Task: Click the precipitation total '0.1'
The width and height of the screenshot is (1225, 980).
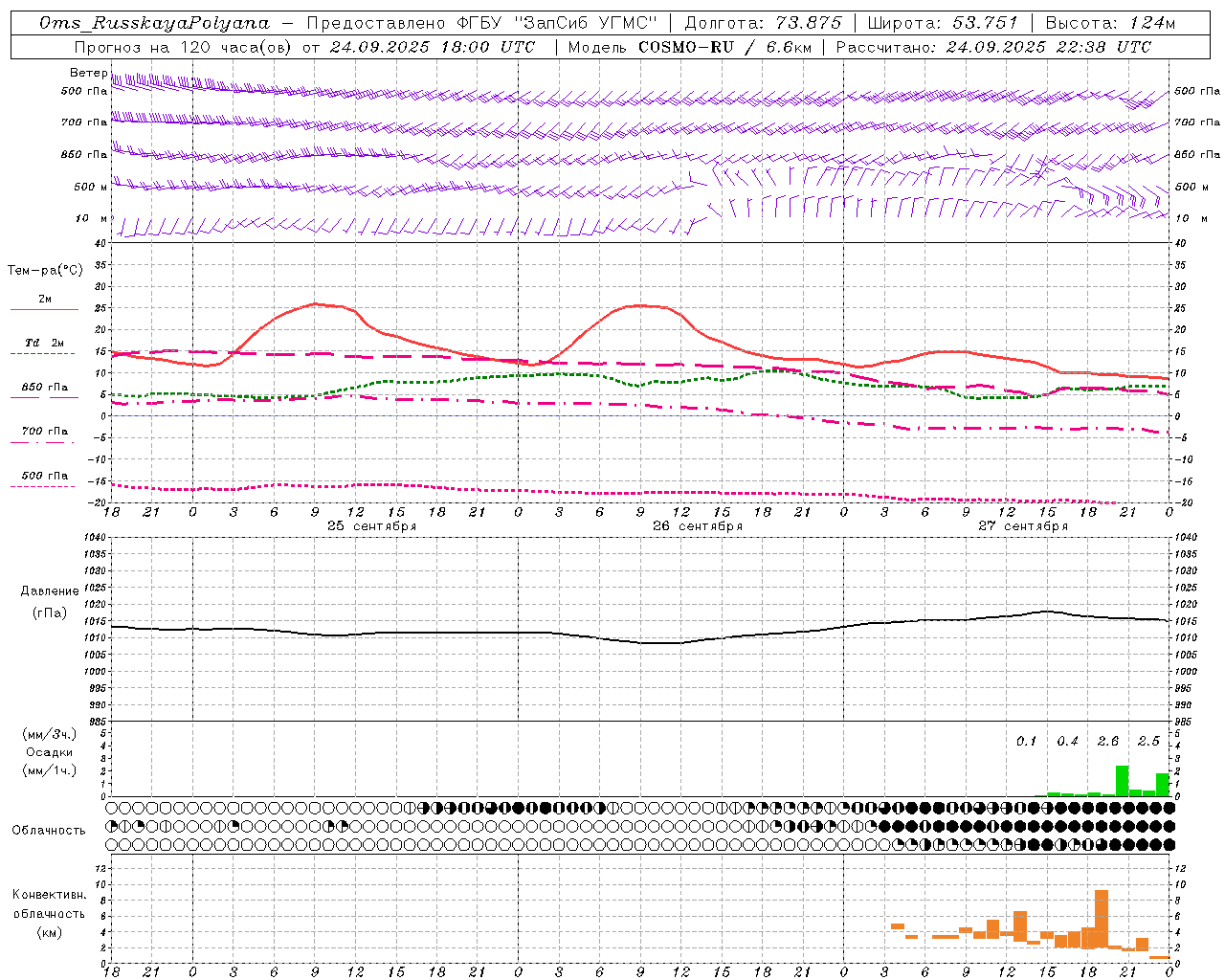Action: click(x=1026, y=741)
